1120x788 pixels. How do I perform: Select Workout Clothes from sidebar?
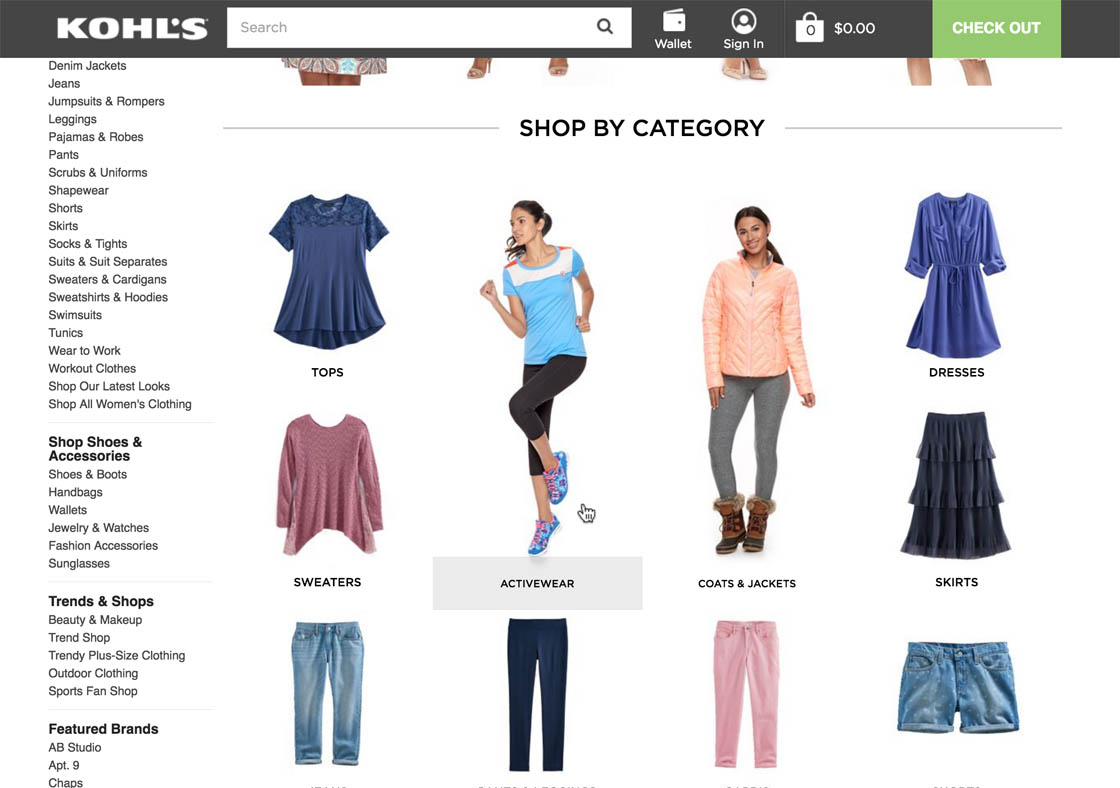click(x=92, y=368)
